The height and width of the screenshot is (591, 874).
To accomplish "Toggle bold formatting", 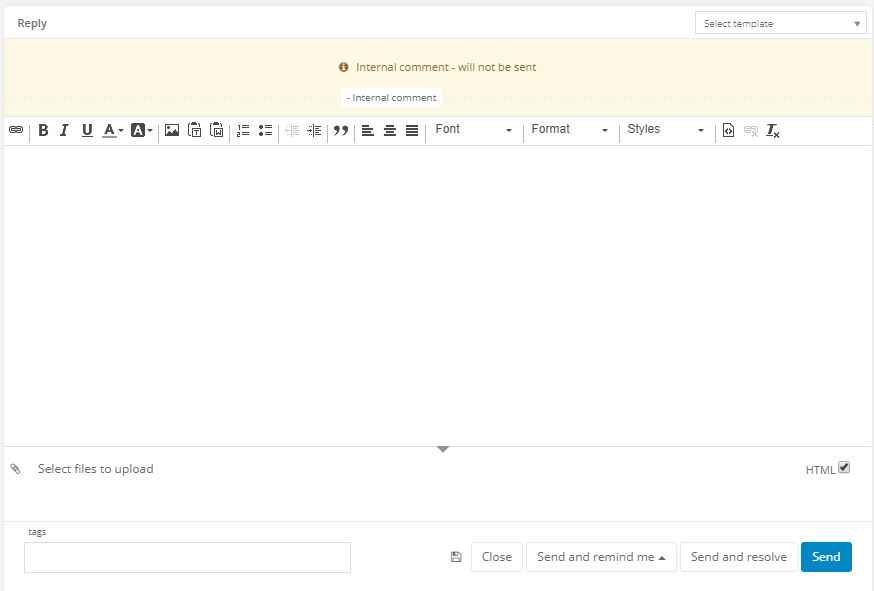I will 43,130.
